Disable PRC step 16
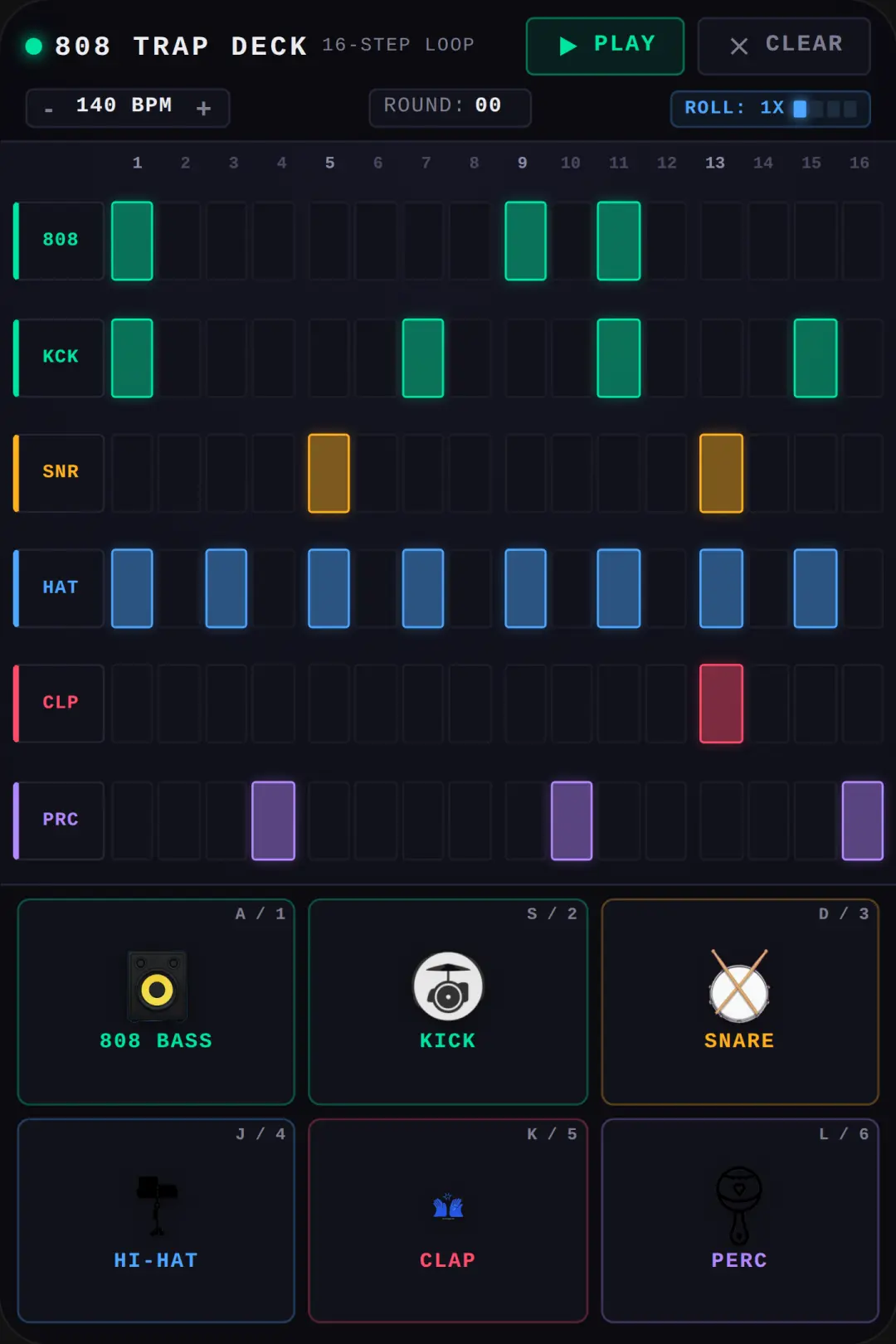 pyautogui.click(x=863, y=821)
